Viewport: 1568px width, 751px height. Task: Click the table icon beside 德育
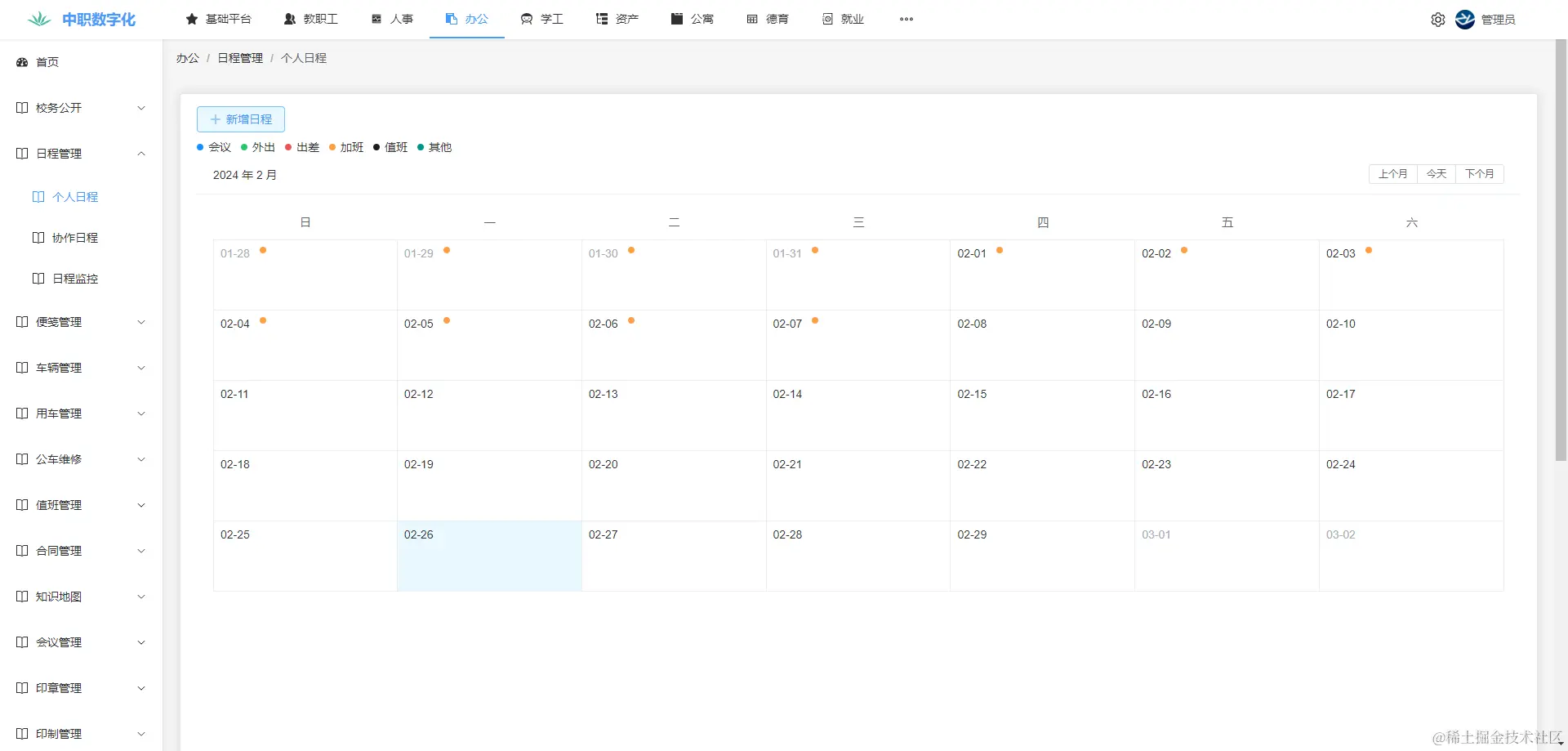[752, 19]
